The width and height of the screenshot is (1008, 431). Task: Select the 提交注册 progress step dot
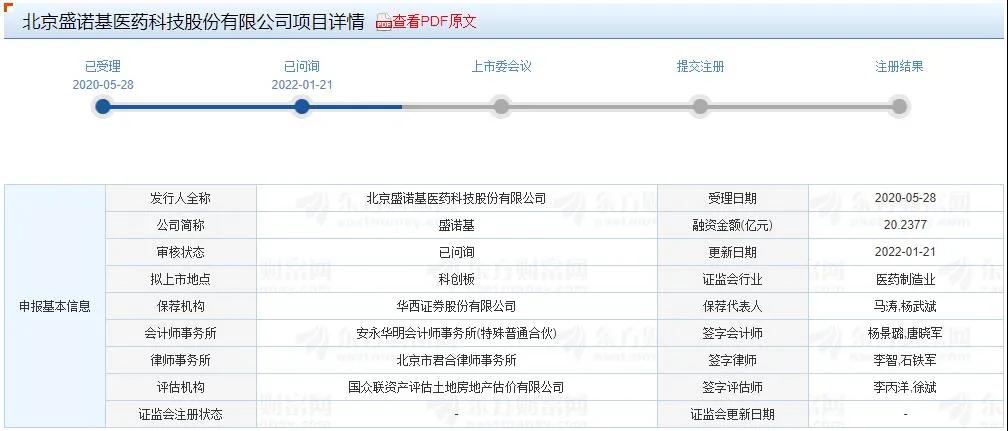[x=700, y=106]
